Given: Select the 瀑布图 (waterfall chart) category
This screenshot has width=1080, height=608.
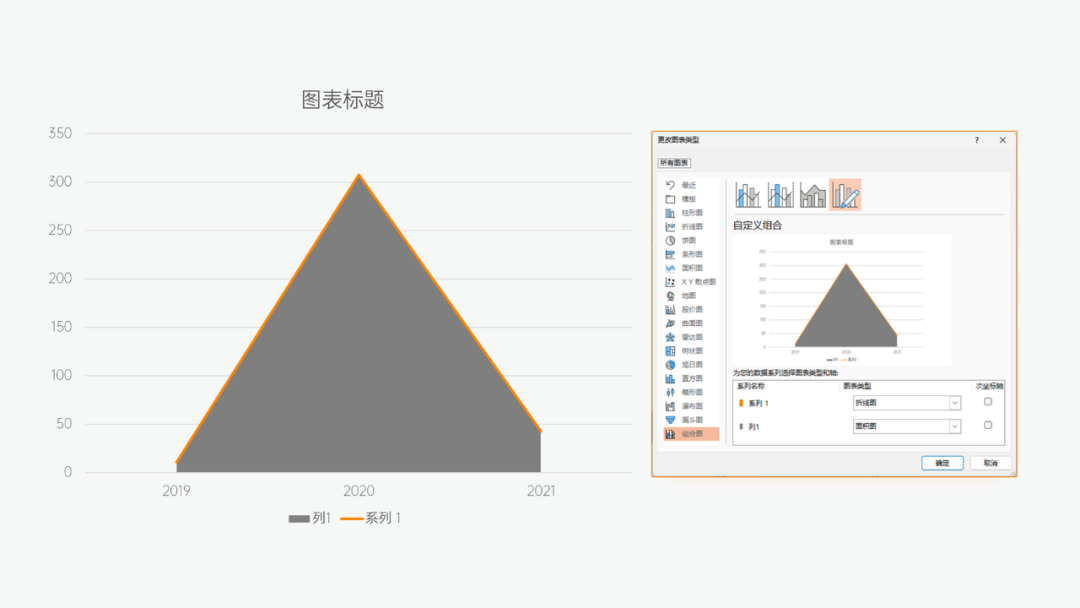Looking at the screenshot, I should [688, 406].
